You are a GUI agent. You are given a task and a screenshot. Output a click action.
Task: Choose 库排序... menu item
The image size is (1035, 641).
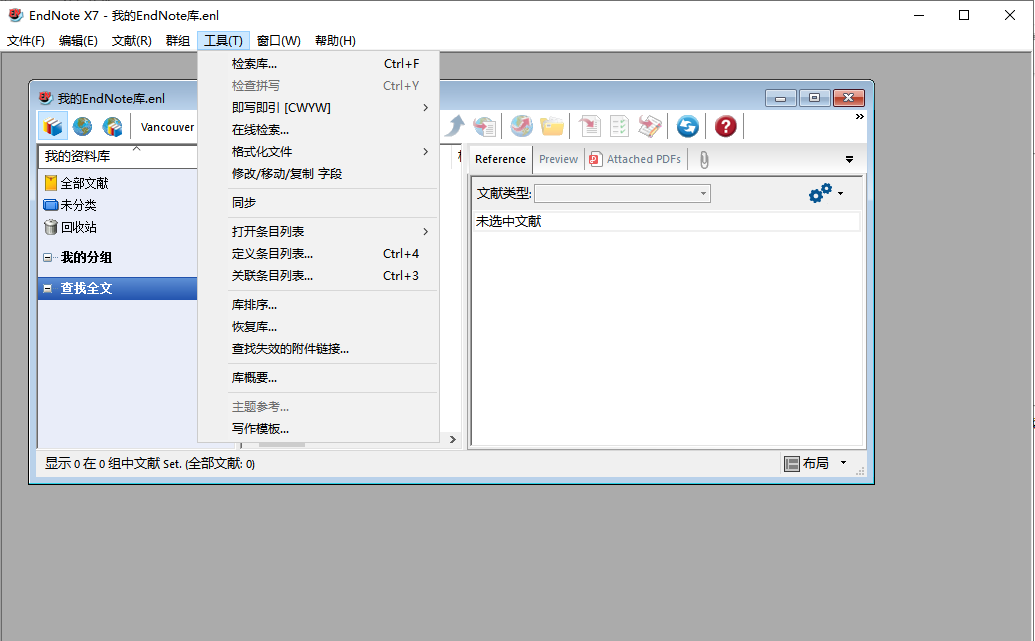[x=319, y=305]
